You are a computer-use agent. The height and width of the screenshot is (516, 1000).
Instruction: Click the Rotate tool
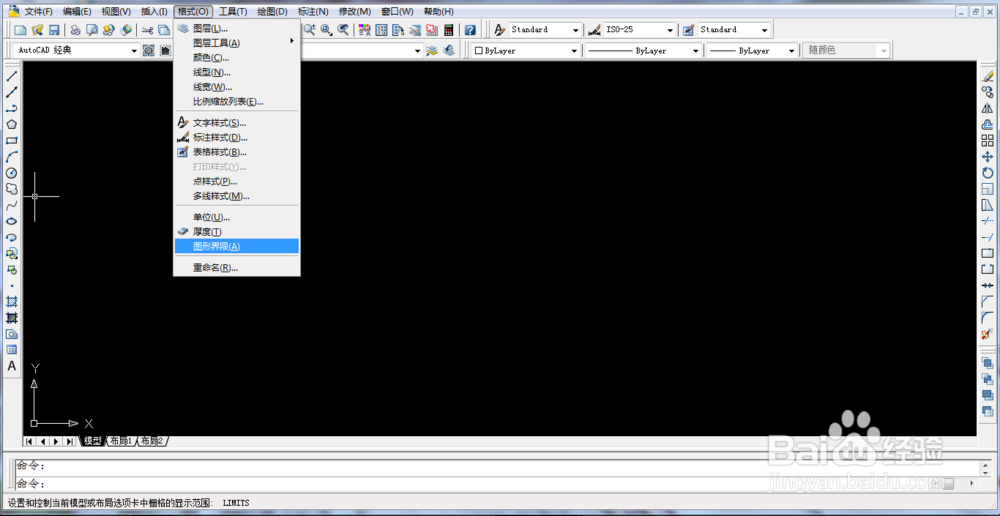click(987, 173)
